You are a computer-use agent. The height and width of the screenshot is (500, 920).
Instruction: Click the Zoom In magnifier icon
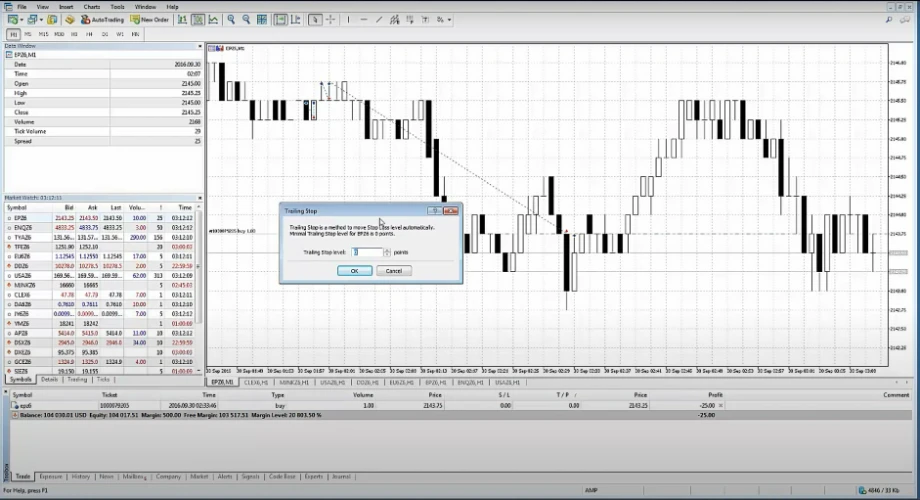pos(231,19)
